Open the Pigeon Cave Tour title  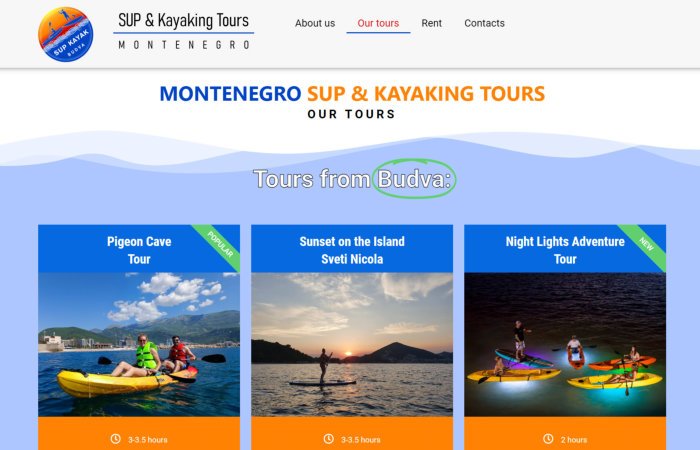(139, 250)
